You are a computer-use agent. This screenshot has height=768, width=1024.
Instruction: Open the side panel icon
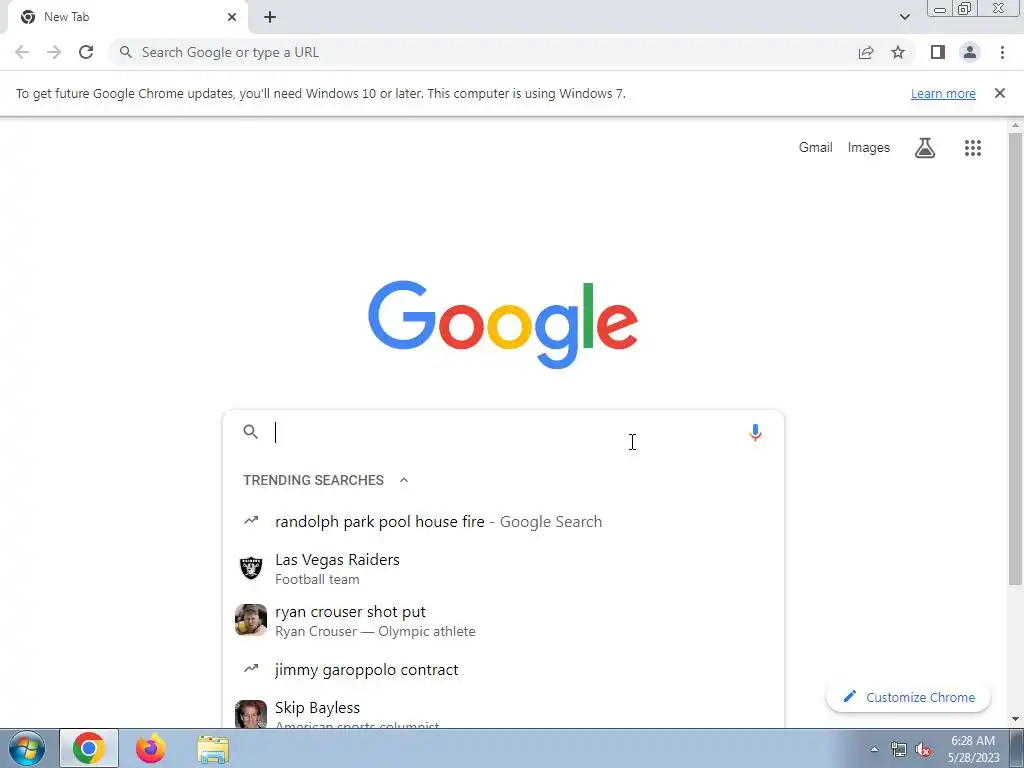(x=938, y=52)
